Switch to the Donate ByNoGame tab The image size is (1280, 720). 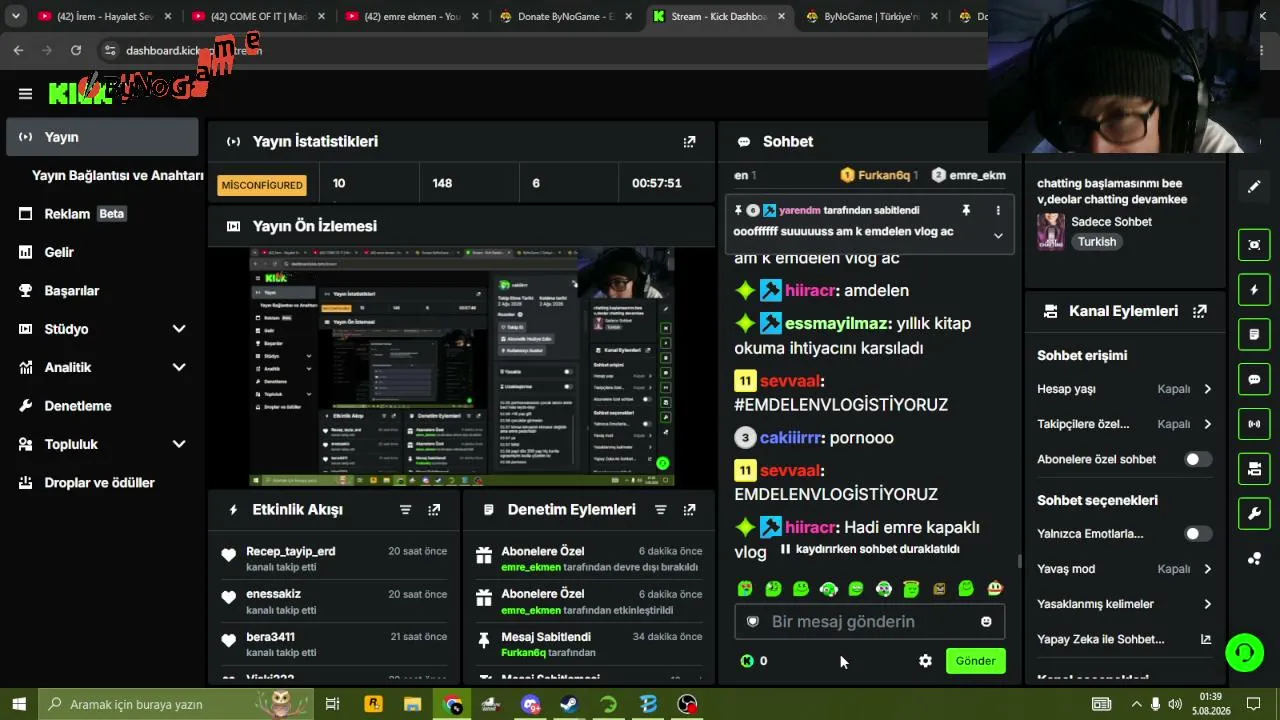tap(566, 17)
